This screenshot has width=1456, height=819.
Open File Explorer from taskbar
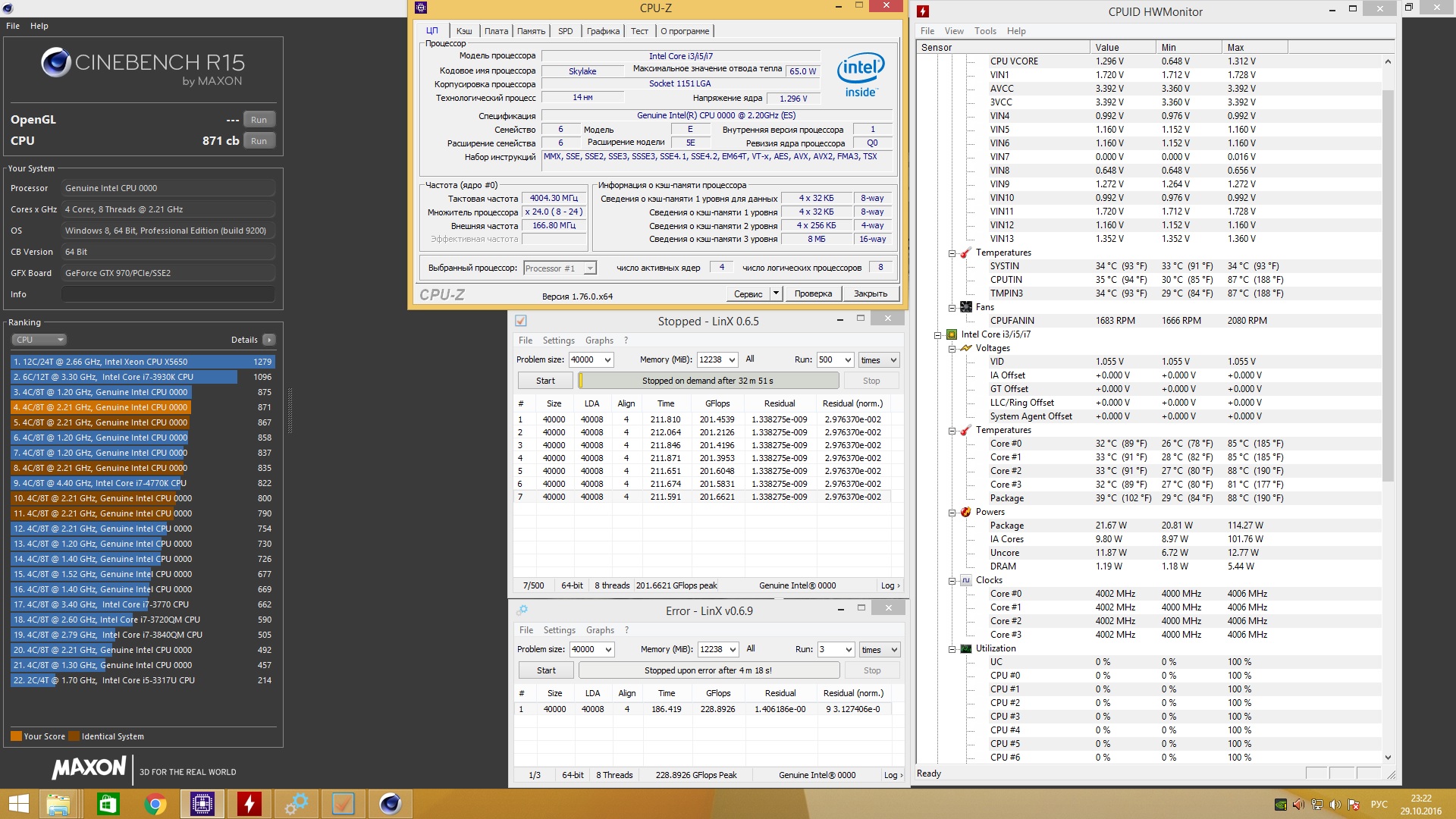click(x=58, y=804)
